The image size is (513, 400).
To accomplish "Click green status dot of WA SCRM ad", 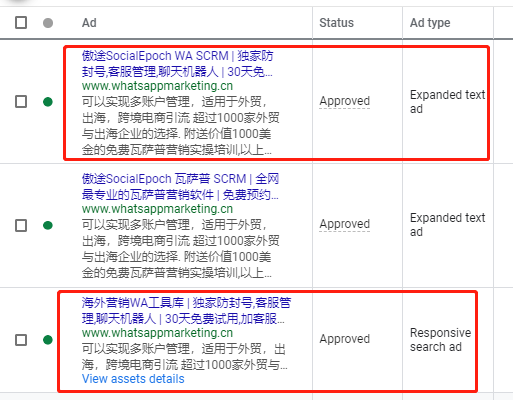I will (x=48, y=102).
